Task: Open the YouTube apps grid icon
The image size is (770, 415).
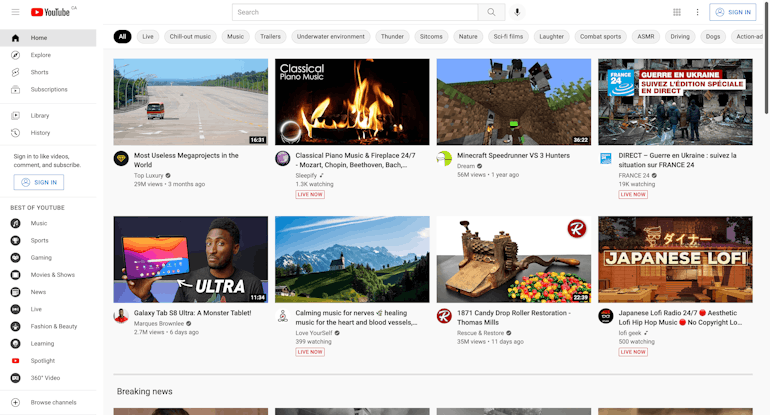Action: [x=677, y=12]
